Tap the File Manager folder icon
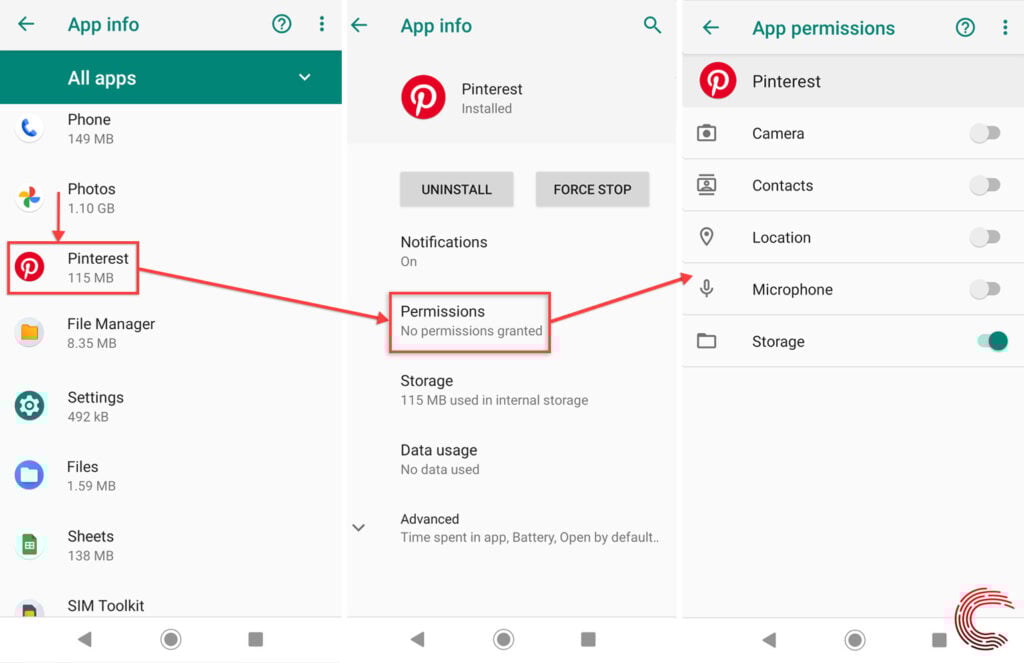 point(29,332)
